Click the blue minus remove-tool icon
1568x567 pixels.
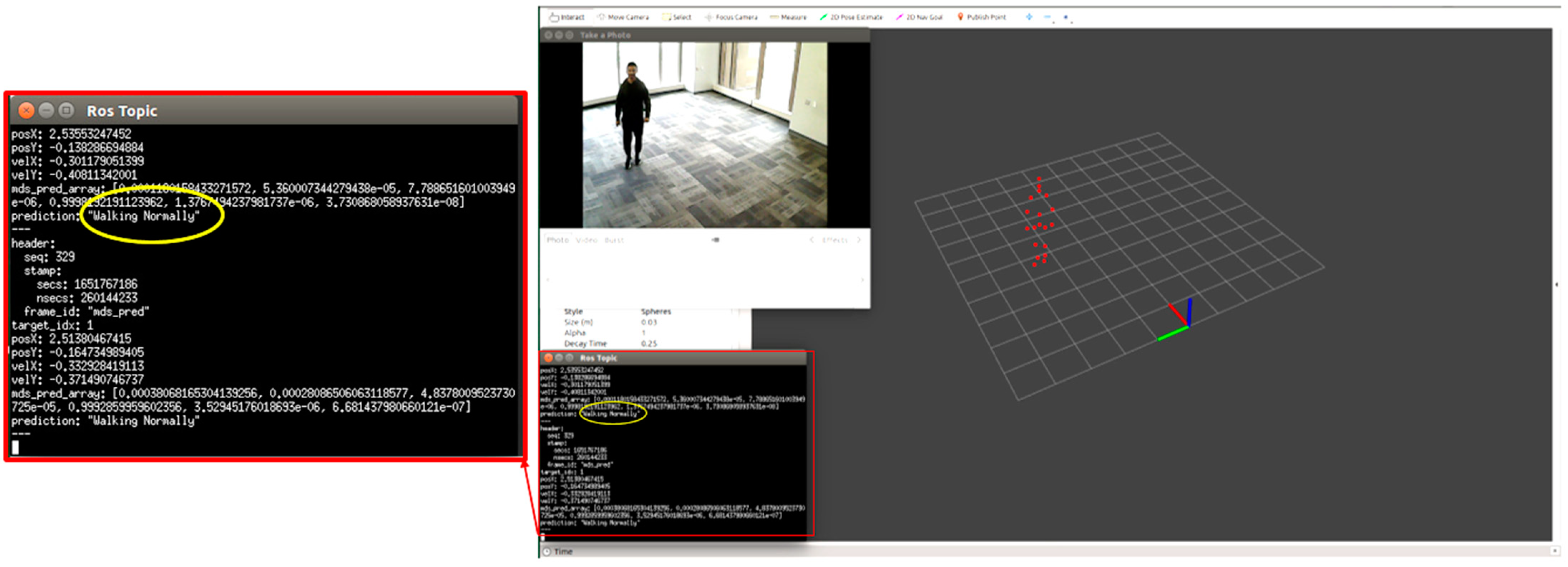pyautogui.click(x=1047, y=17)
